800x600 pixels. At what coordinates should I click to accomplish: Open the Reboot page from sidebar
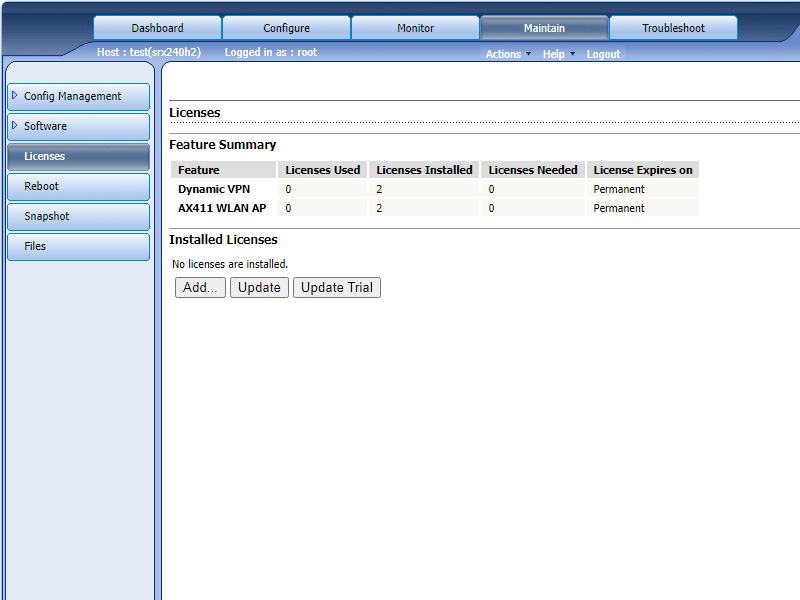(x=78, y=187)
